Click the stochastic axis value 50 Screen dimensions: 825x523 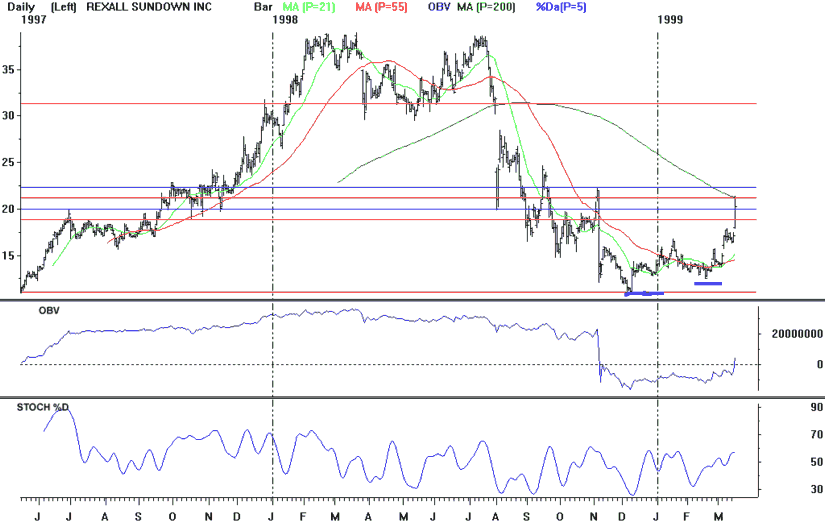point(817,462)
